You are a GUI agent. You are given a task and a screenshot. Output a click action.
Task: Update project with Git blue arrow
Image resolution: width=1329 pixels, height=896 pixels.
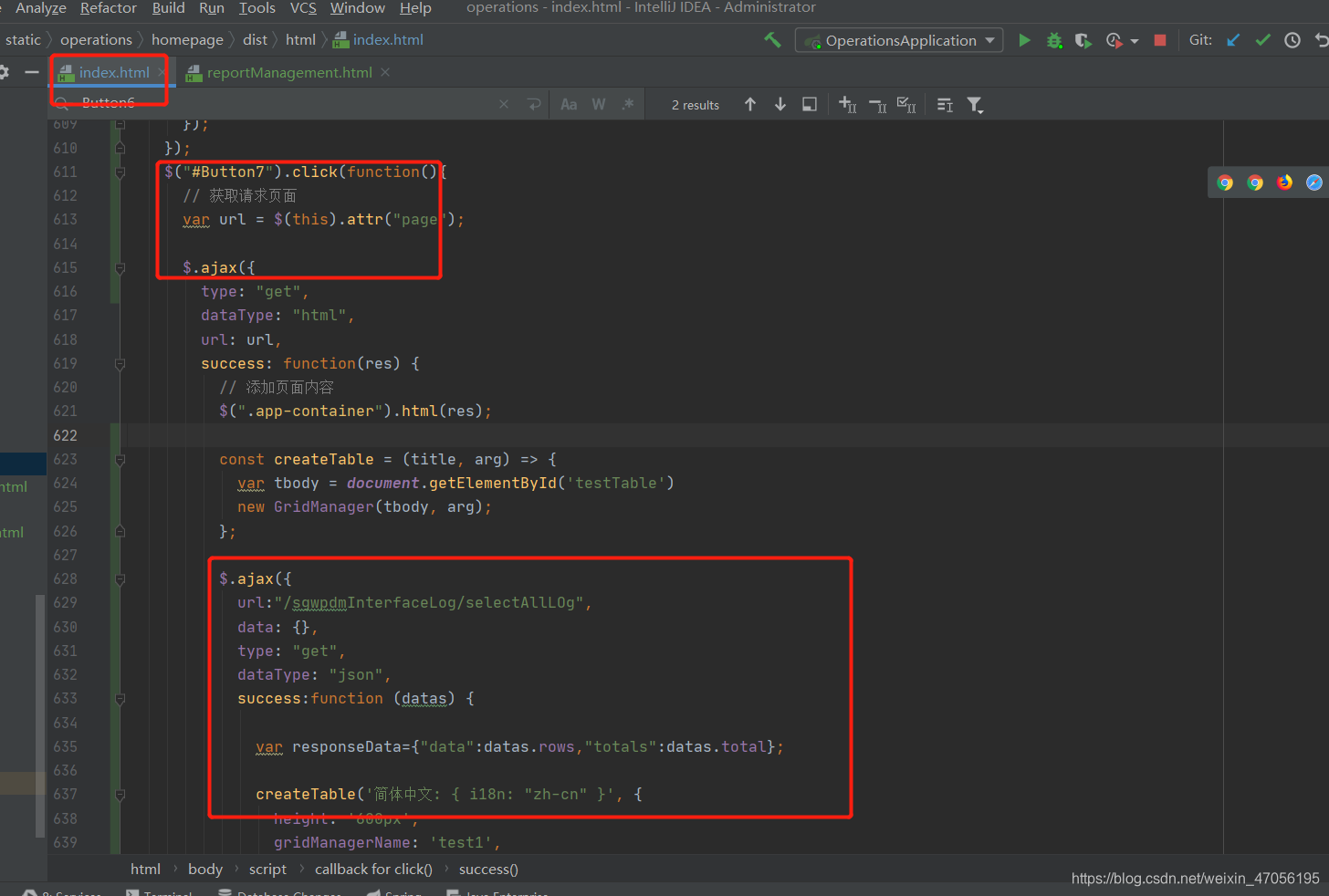pos(1233,40)
